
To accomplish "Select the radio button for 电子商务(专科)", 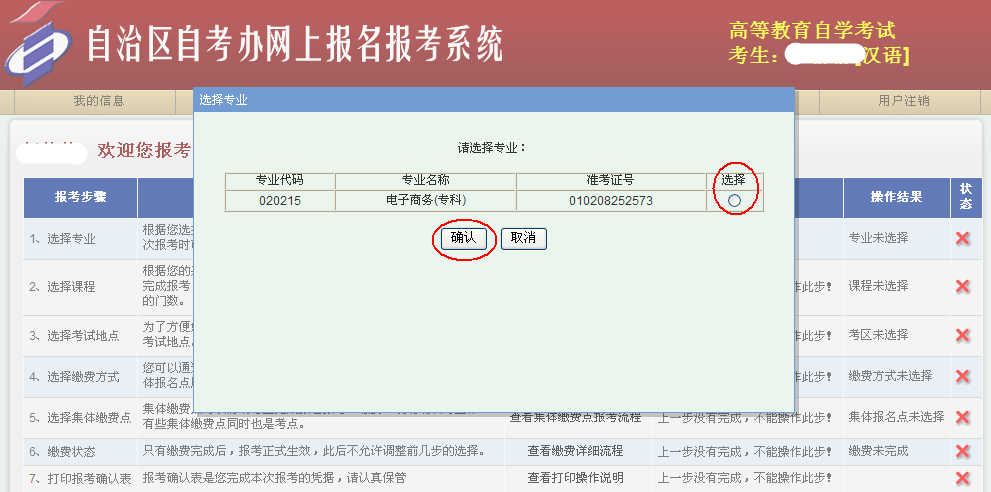I will pos(734,200).
